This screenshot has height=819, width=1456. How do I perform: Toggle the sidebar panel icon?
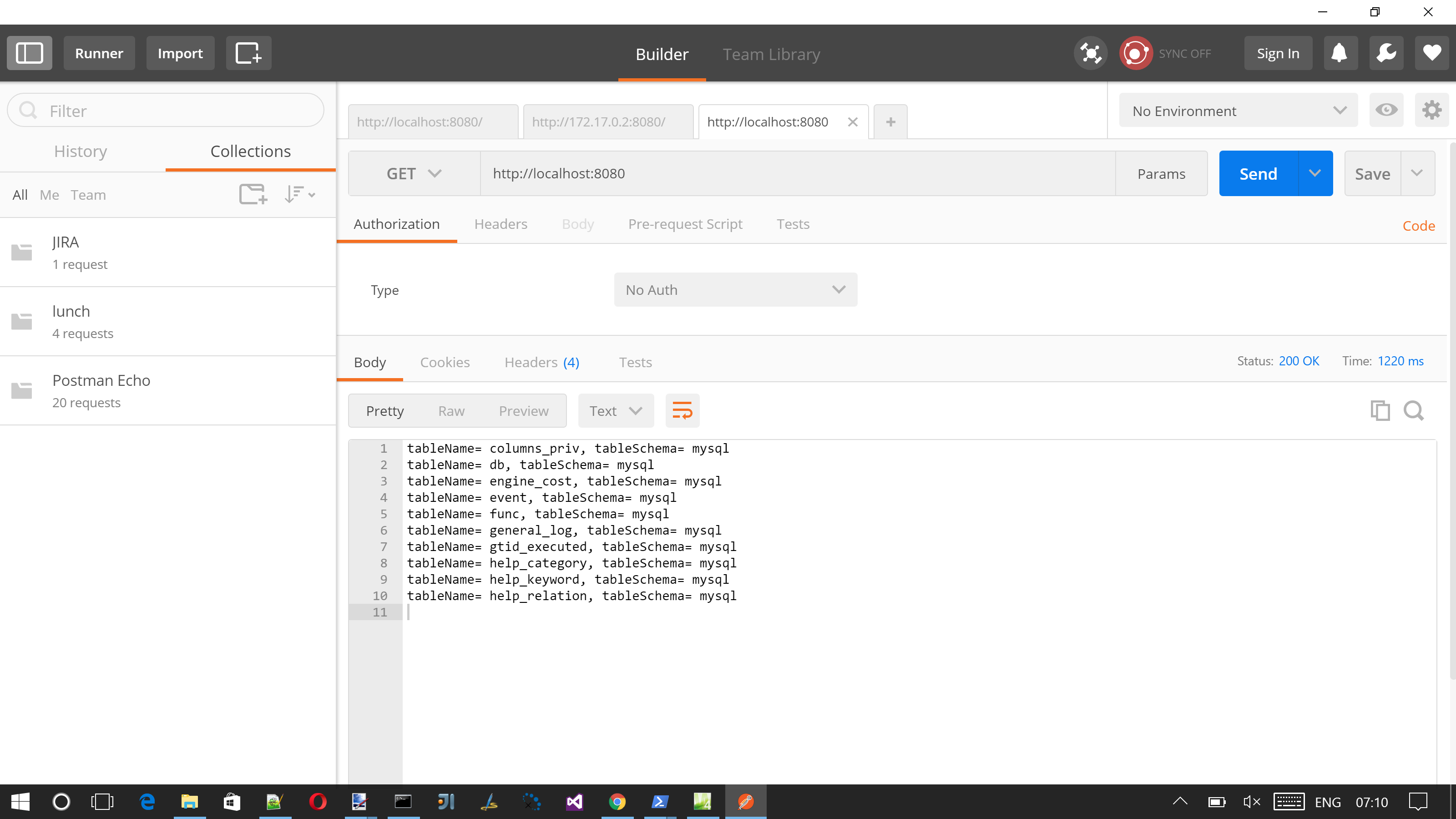click(x=30, y=53)
